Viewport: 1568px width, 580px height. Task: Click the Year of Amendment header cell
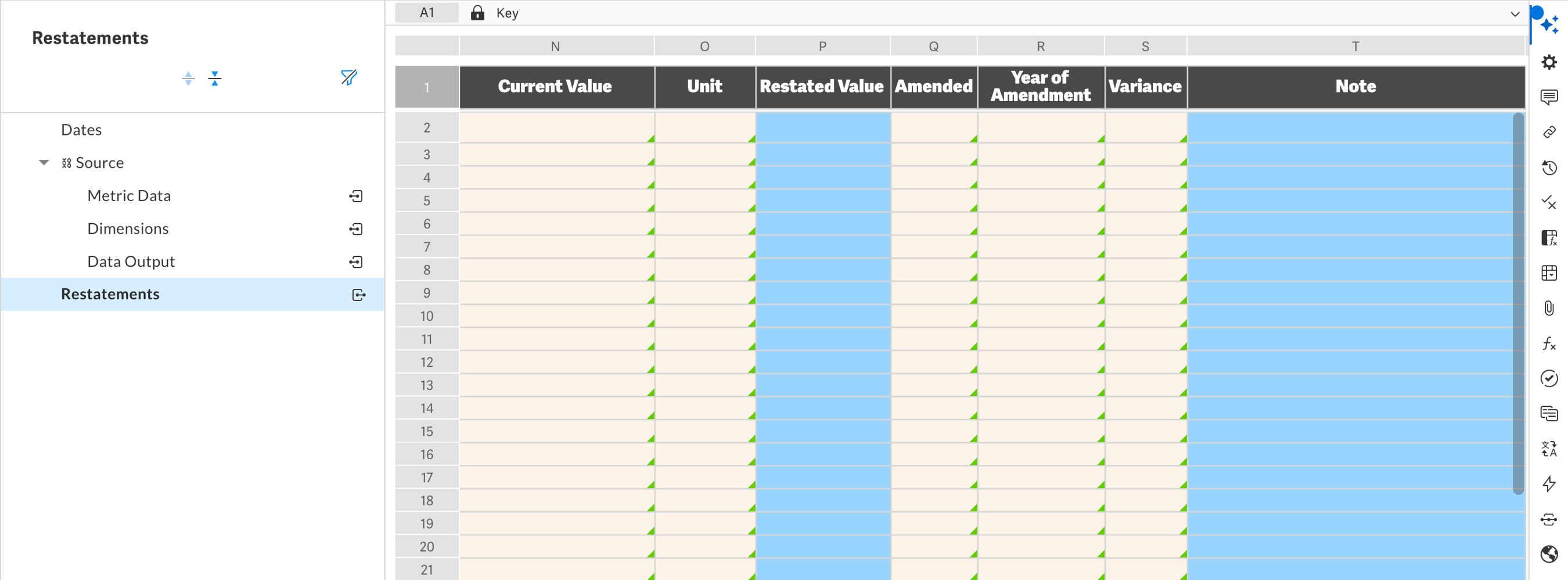pyautogui.click(x=1041, y=87)
